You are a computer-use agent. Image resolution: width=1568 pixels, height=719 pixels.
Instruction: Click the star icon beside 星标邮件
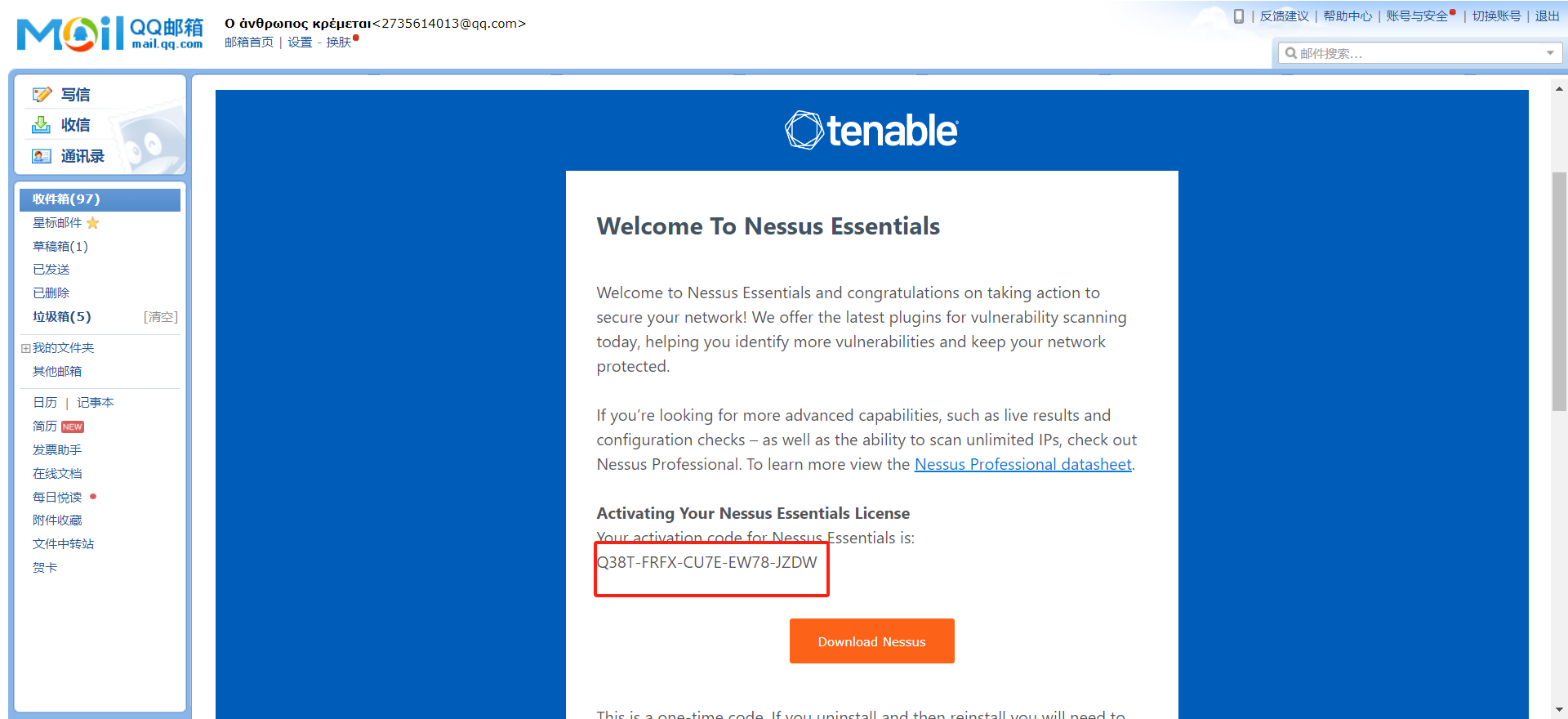93,223
